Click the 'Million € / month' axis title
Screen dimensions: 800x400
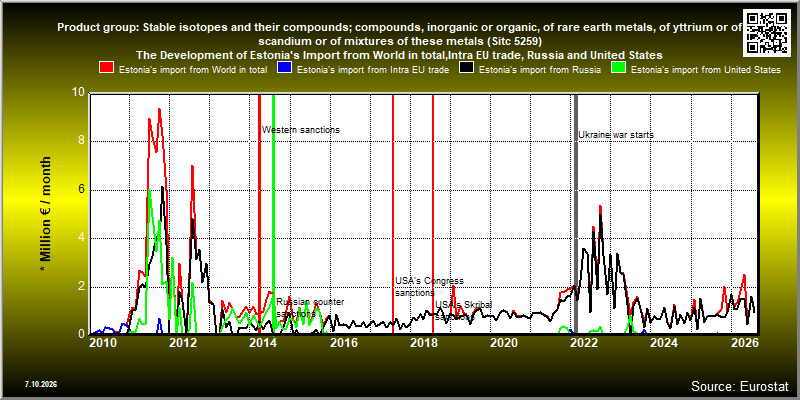[x=46, y=214]
